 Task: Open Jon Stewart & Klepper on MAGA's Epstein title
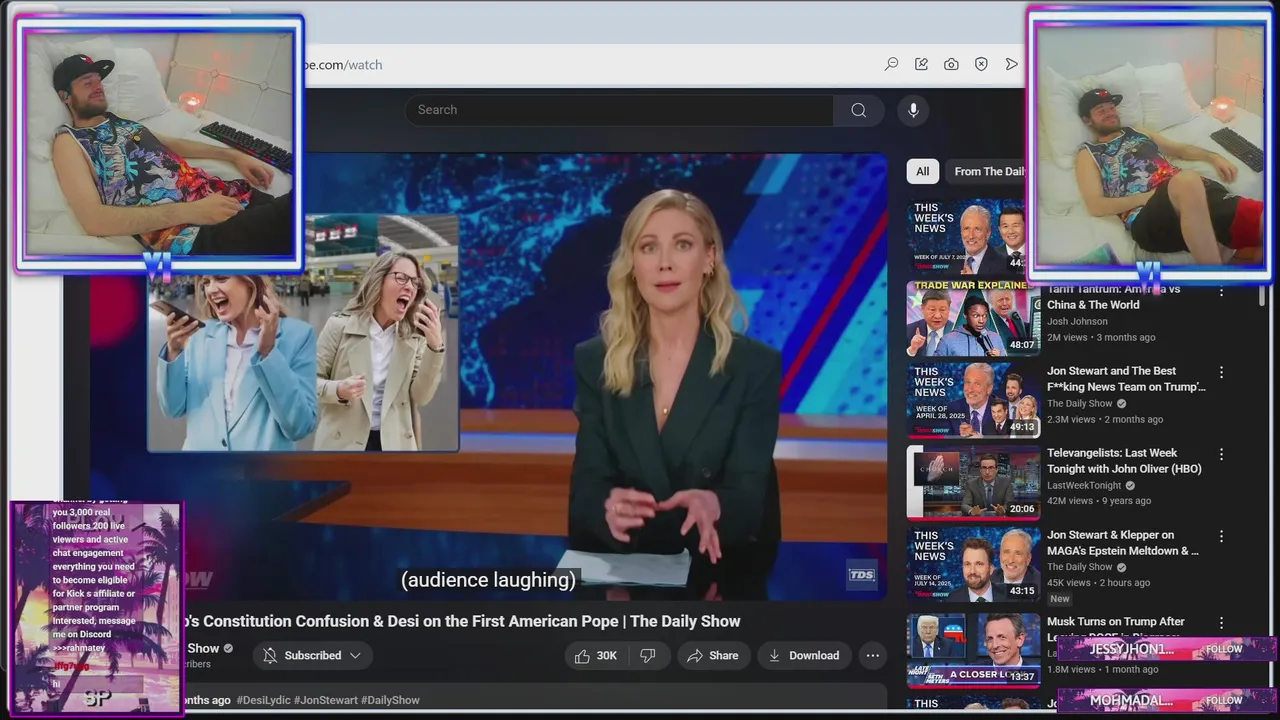[x=1122, y=543]
